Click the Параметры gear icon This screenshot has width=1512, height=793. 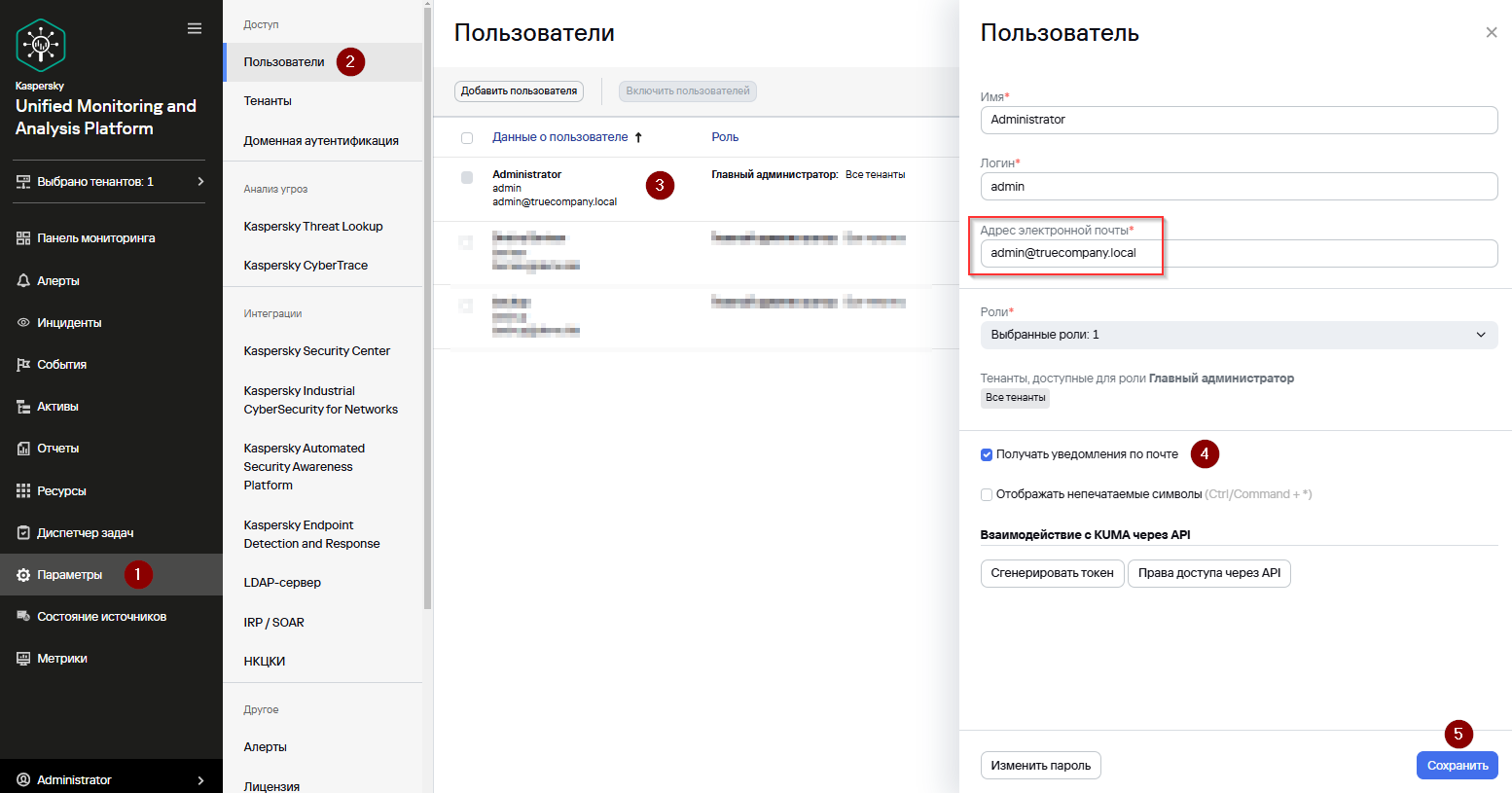point(23,575)
